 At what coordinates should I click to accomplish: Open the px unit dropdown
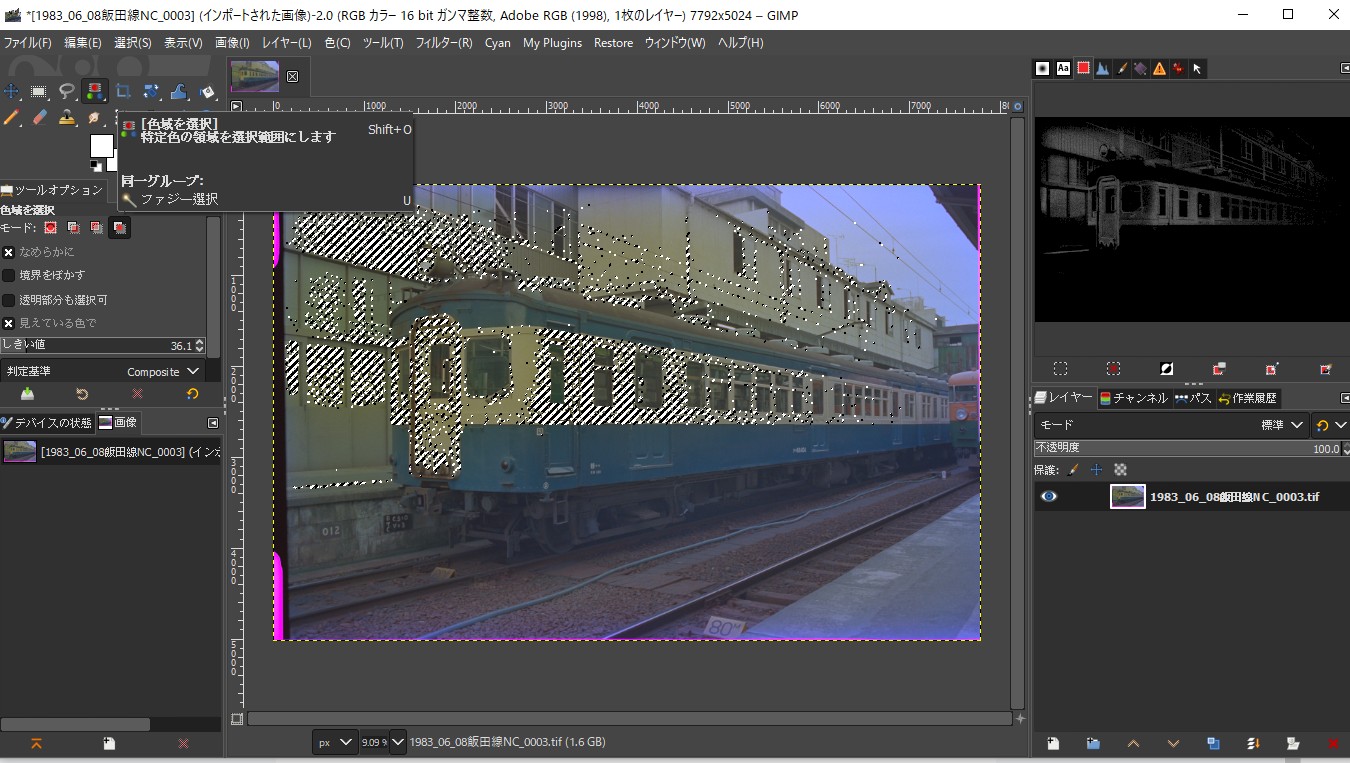point(335,742)
